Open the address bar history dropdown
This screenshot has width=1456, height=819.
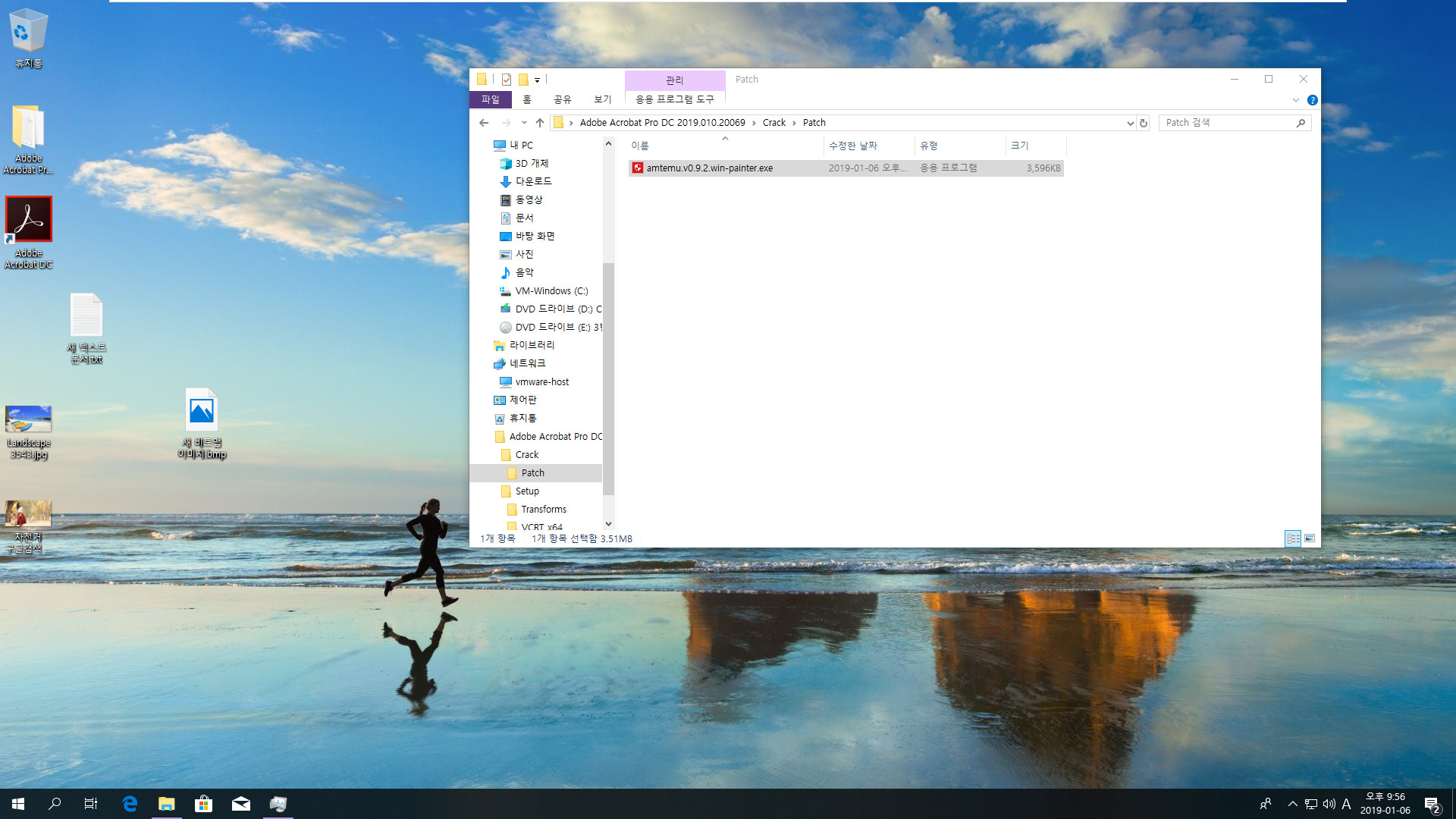point(1130,123)
